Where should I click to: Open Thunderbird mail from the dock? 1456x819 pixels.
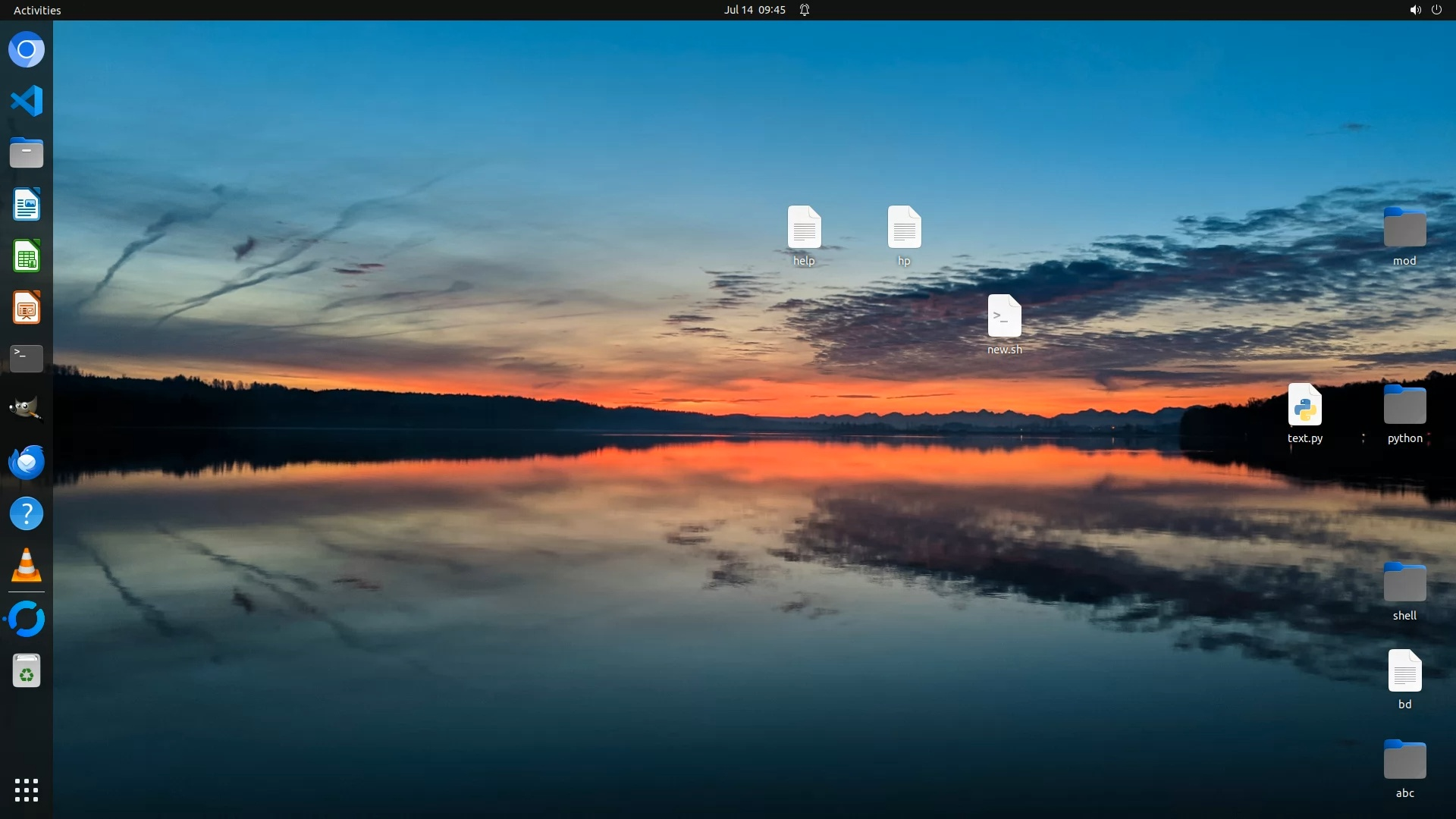27,462
